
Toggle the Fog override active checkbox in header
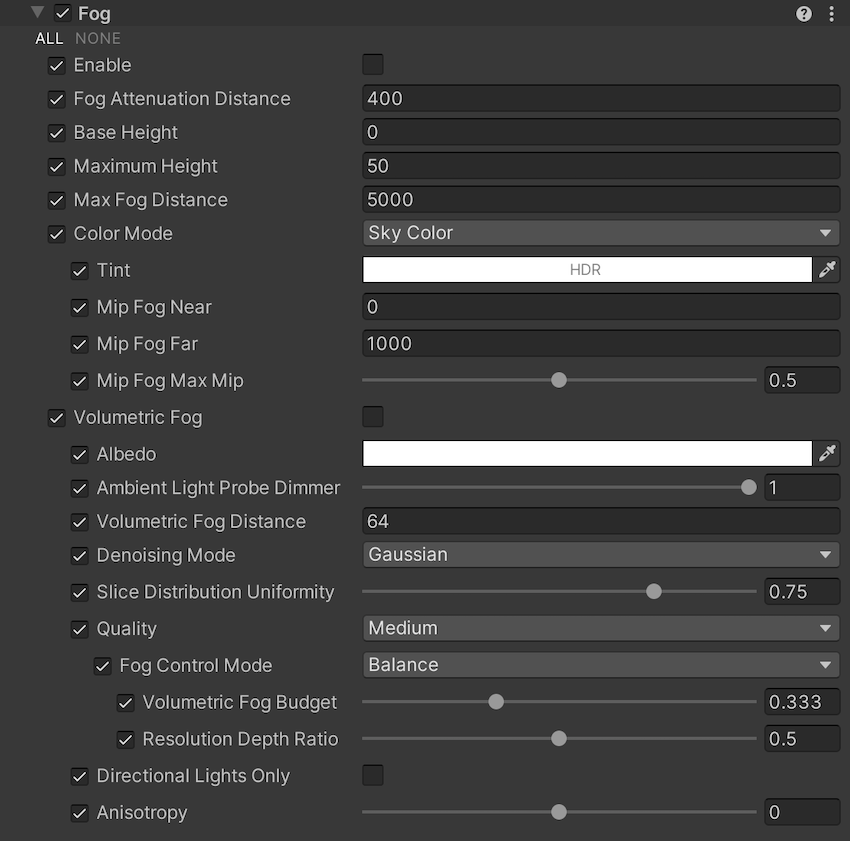[x=63, y=14]
